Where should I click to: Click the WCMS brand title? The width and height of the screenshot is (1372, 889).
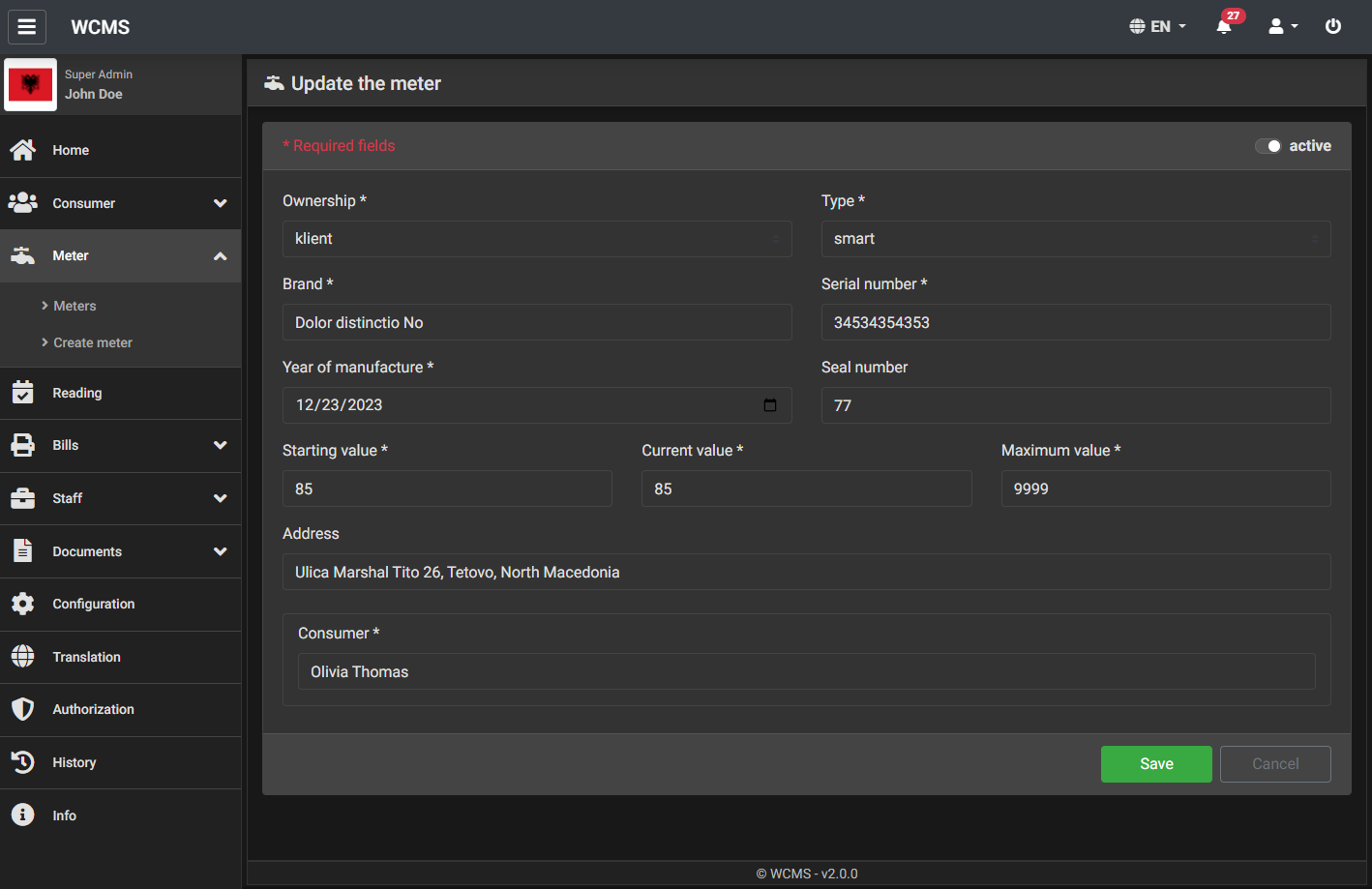tap(101, 27)
